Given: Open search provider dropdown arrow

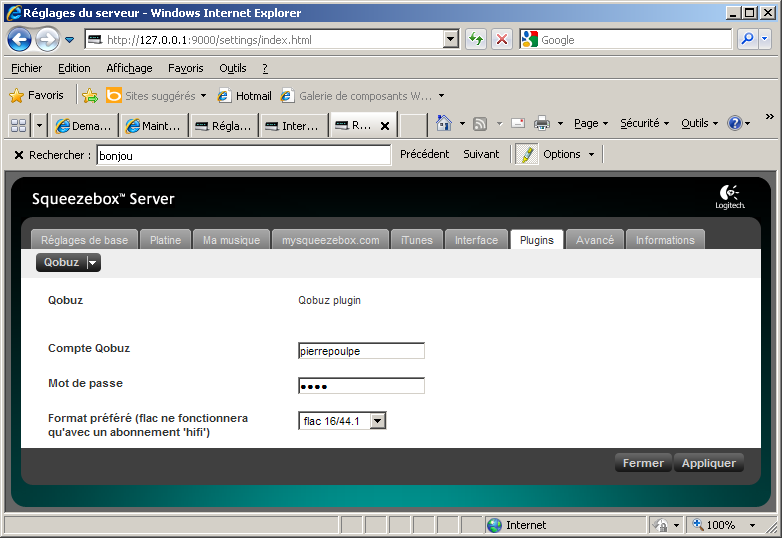Looking at the screenshot, I should (x=765, y=39).
